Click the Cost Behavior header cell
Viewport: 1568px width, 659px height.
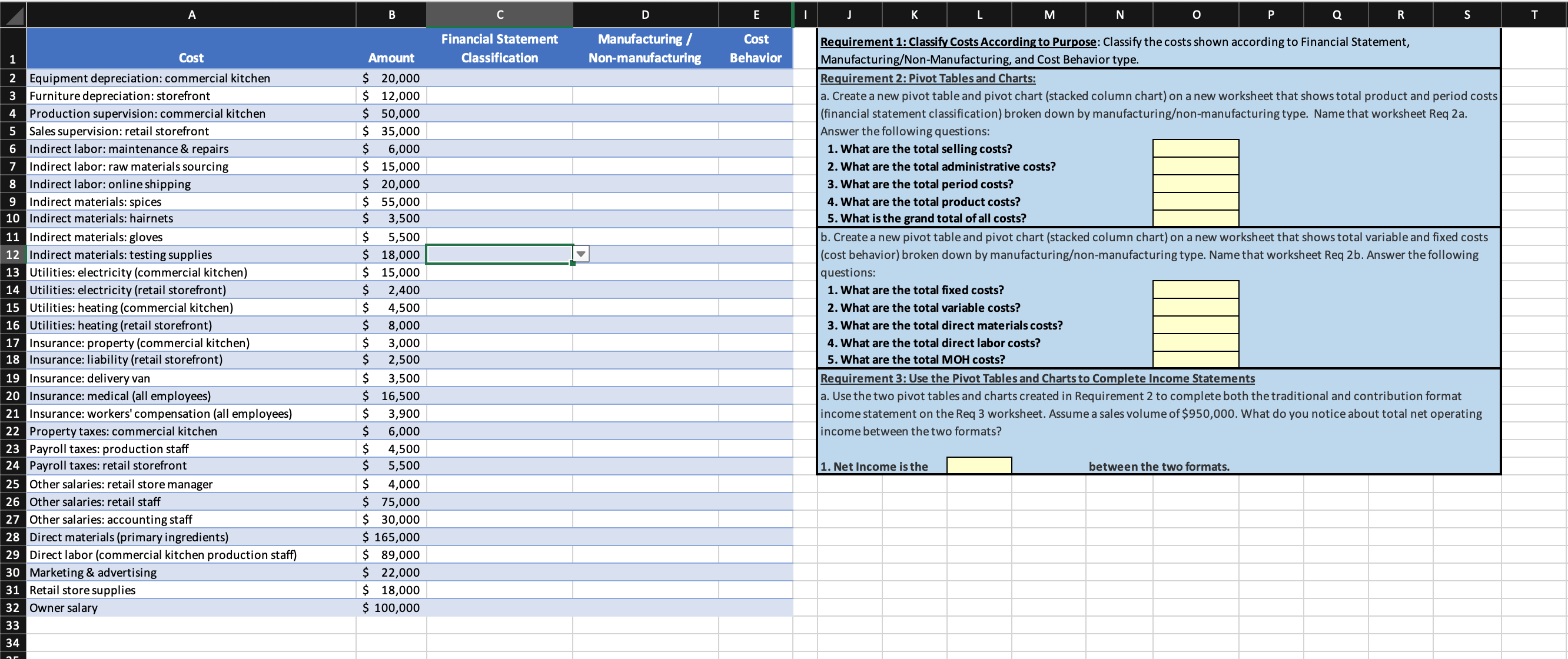tap(755, 48)
